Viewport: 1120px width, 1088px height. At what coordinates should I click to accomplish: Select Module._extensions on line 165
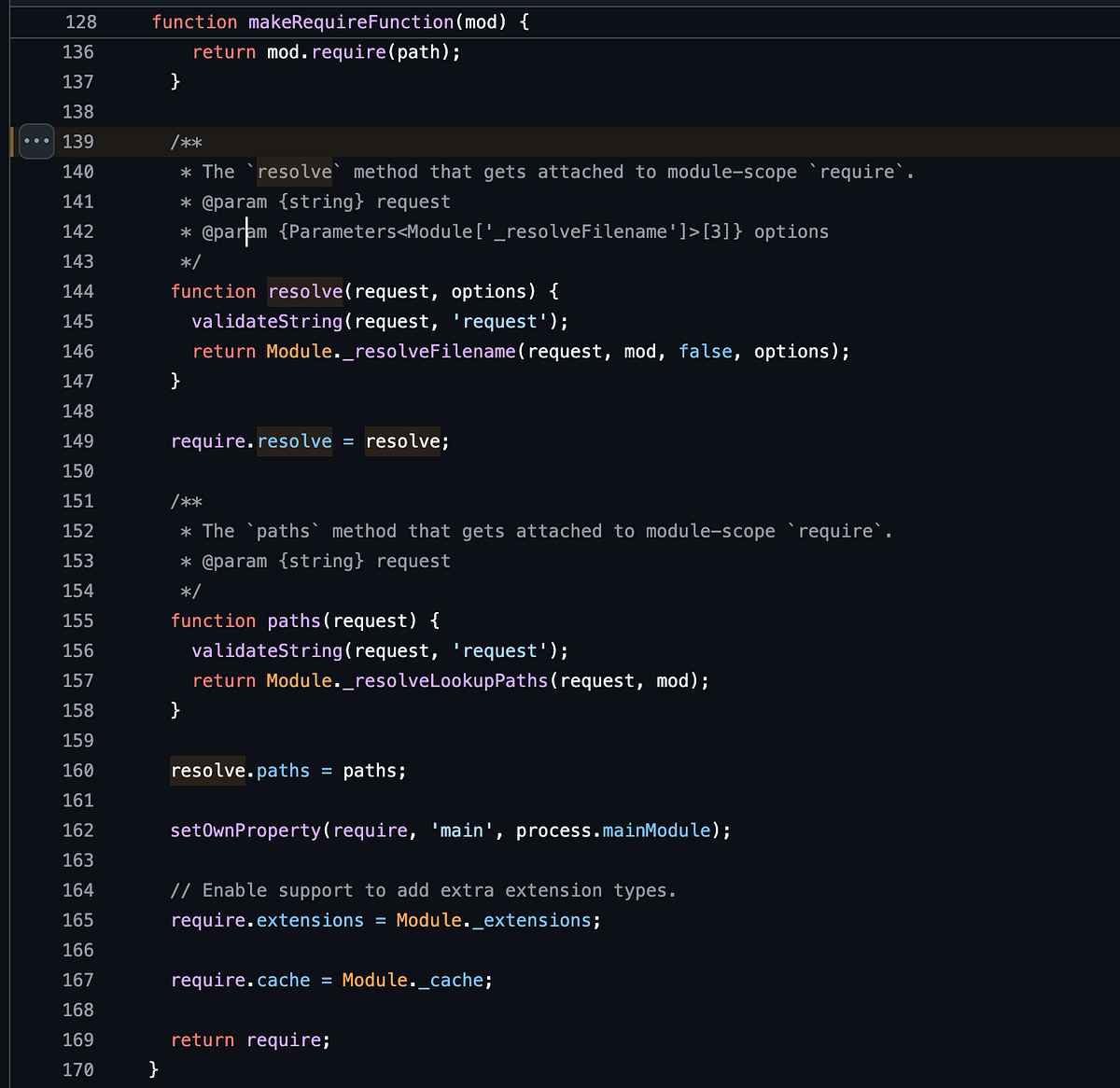[497, 919]
